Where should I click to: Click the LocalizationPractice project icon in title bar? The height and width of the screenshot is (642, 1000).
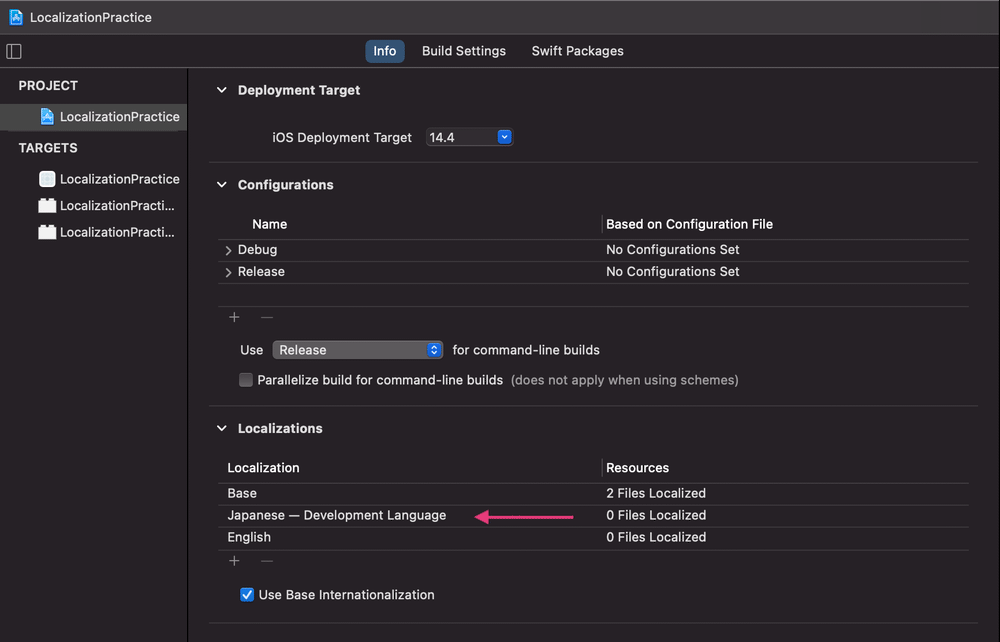[16, 17]
